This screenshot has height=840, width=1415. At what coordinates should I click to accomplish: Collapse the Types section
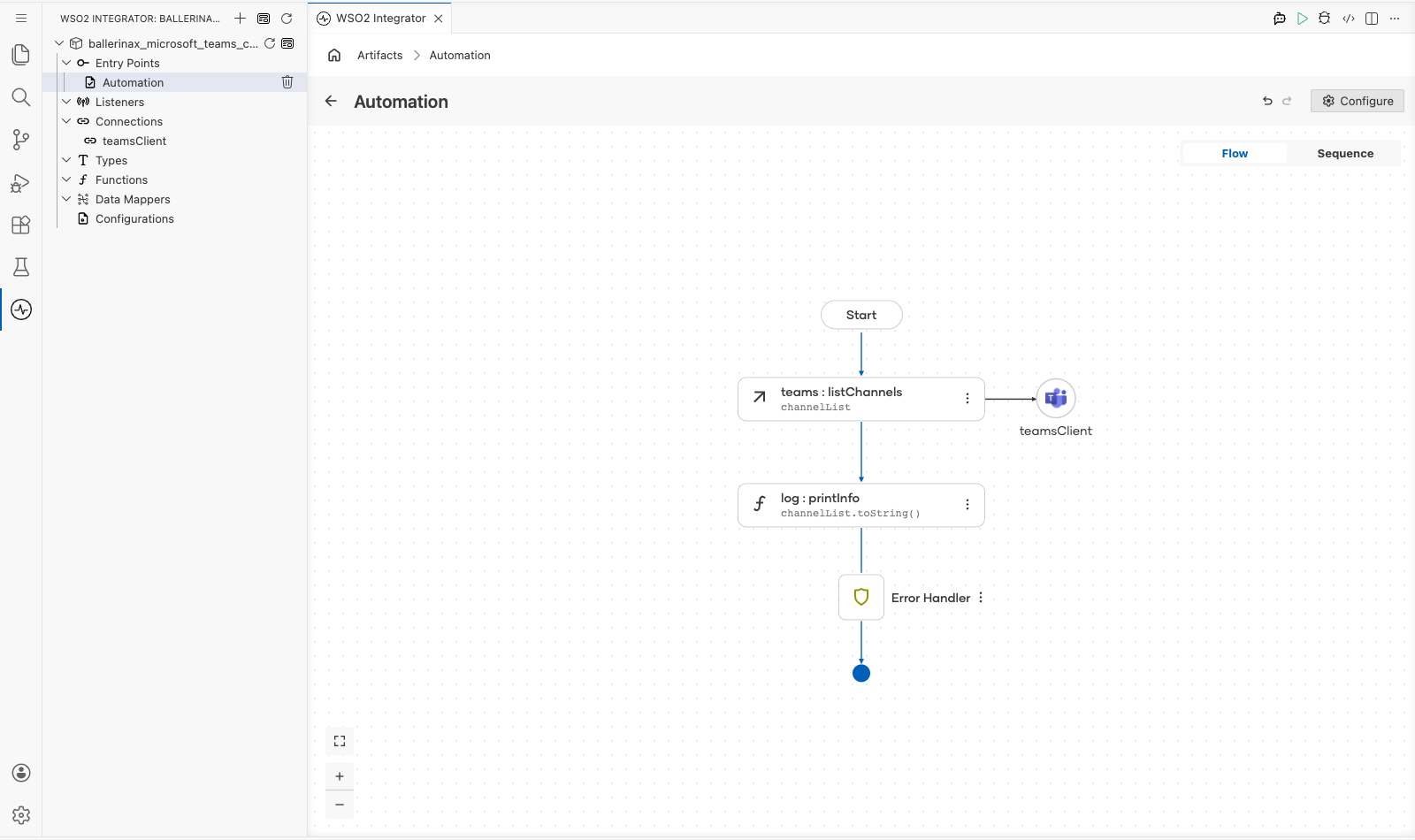coord(66,160)
